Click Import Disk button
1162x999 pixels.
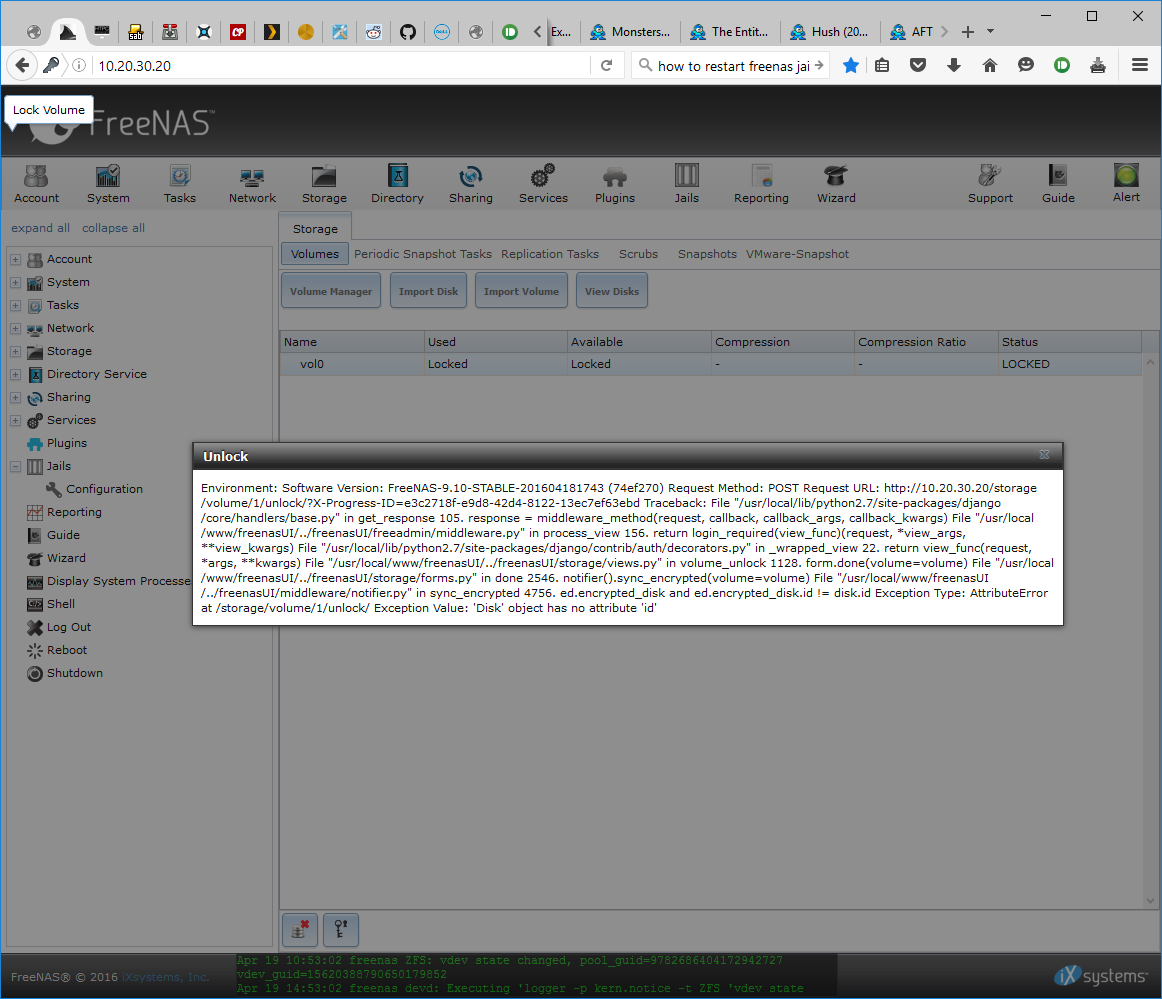click(428, 291)
